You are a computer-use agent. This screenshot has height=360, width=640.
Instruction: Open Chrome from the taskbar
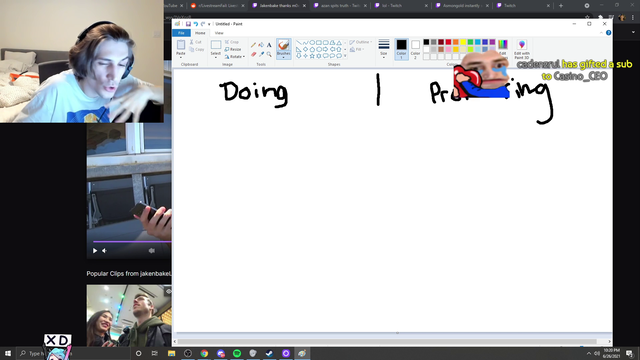click(204, 353)
